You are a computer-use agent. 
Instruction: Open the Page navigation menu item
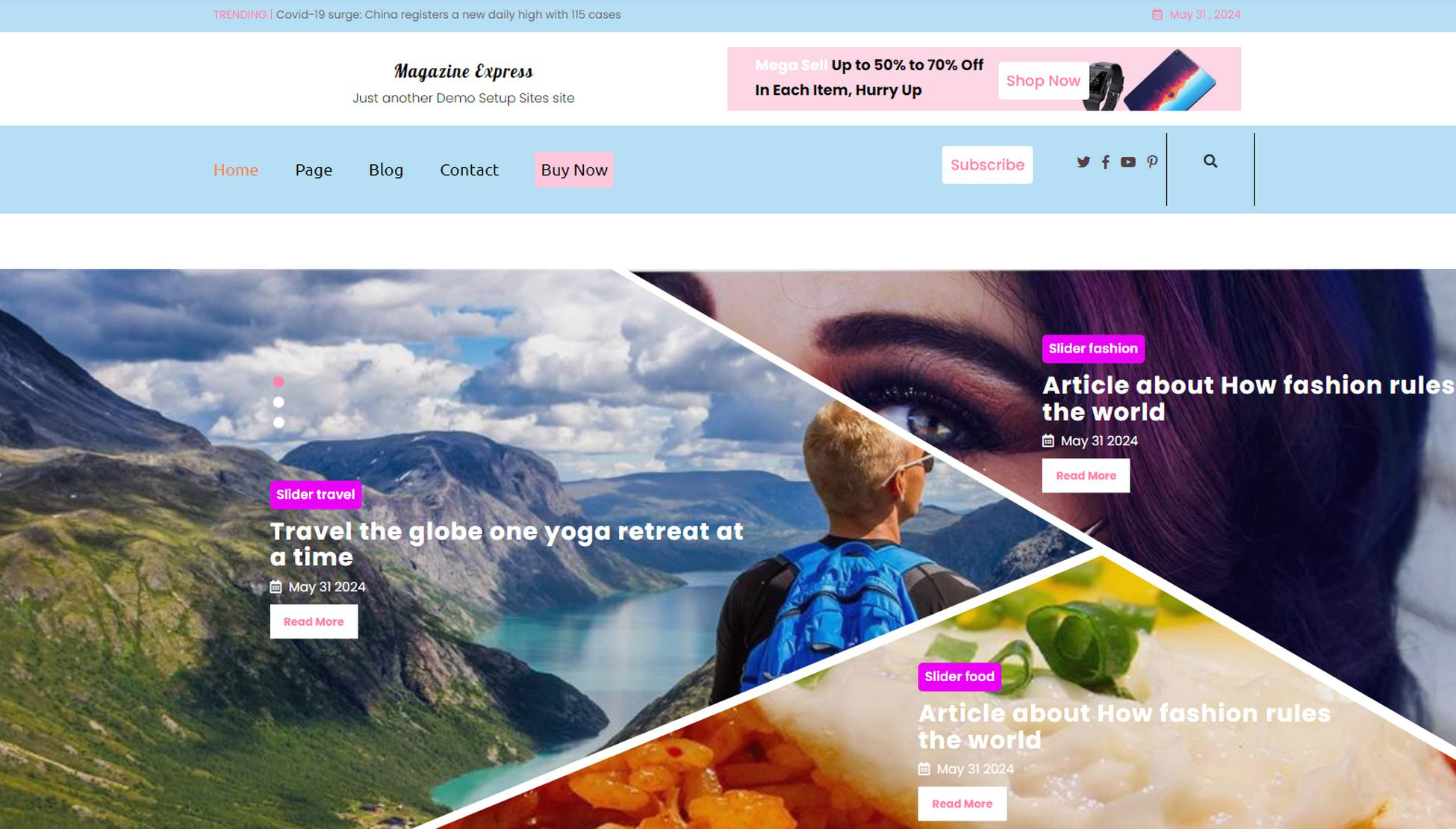313,169
